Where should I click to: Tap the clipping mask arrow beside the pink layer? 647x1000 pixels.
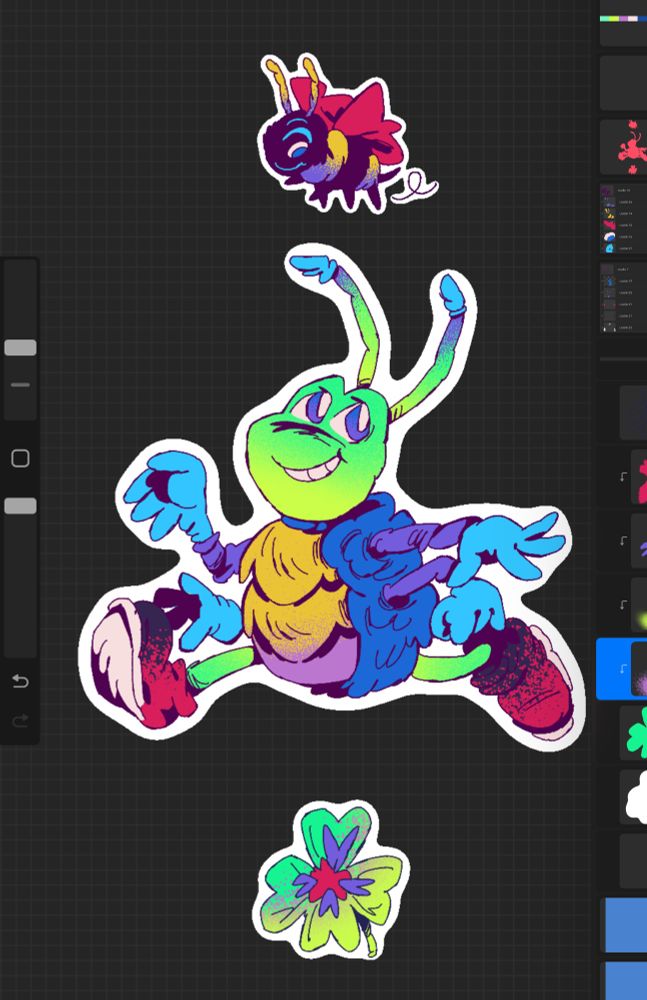623,476
